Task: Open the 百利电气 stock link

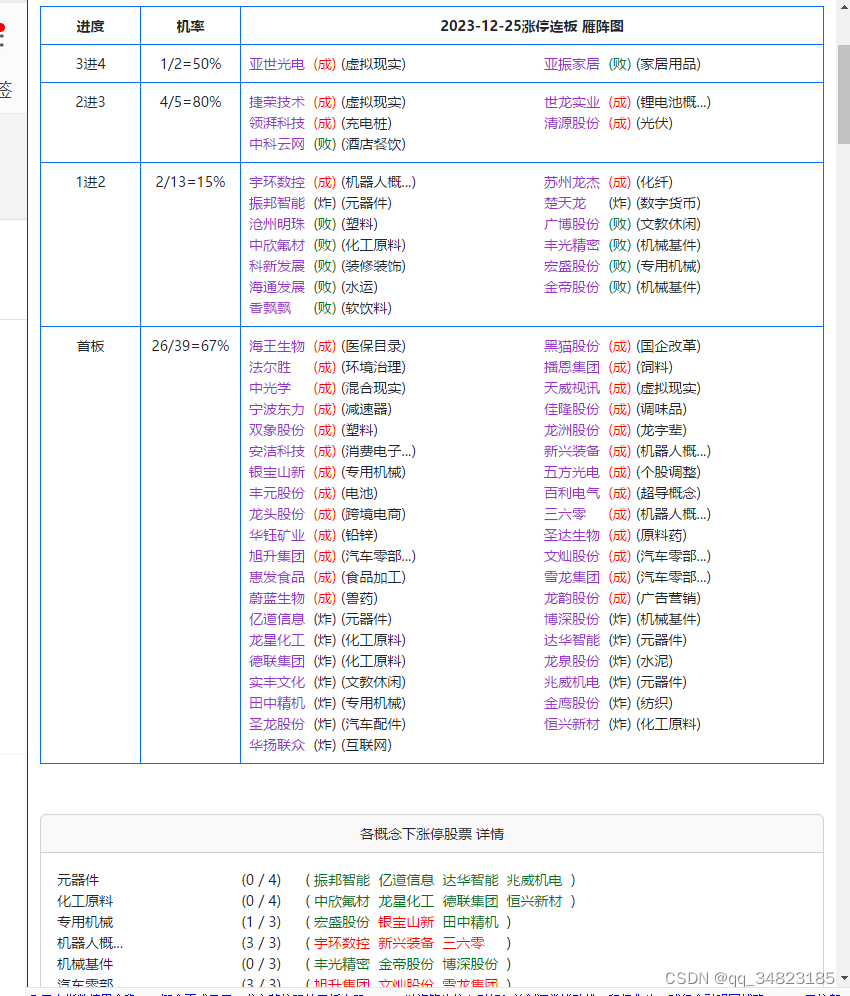Action: [x=571, y=493]
